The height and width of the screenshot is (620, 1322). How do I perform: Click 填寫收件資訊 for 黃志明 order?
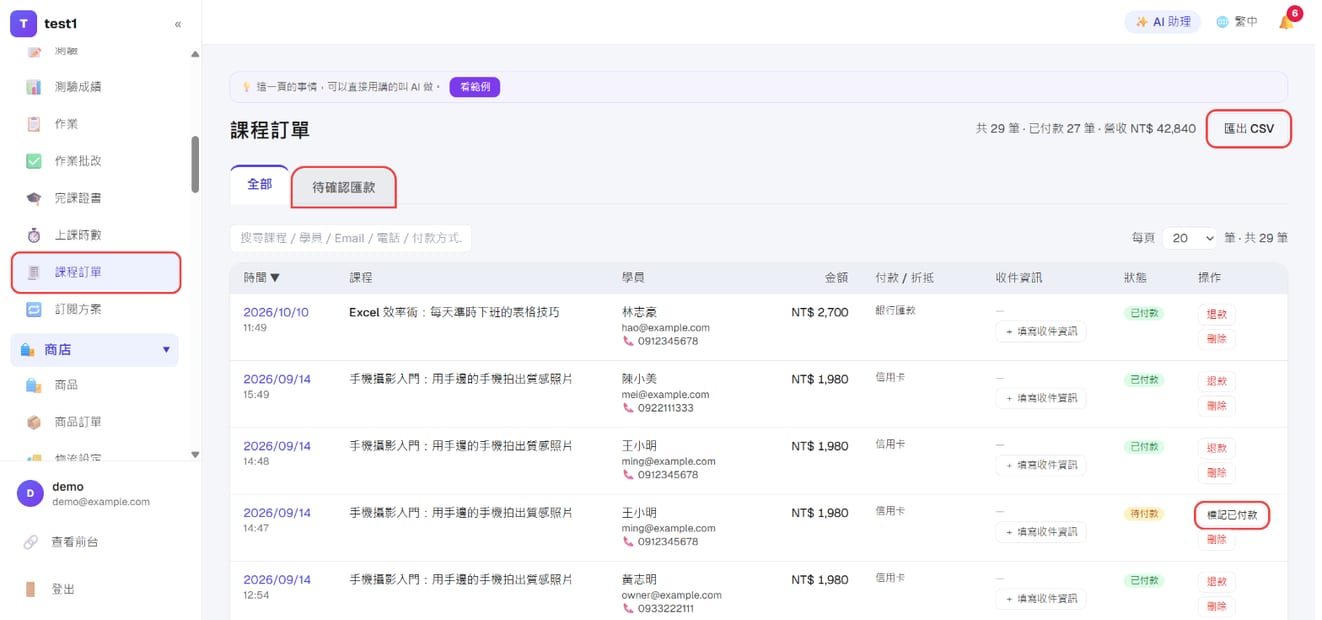pyautogui.click(x=1041, y=599)
